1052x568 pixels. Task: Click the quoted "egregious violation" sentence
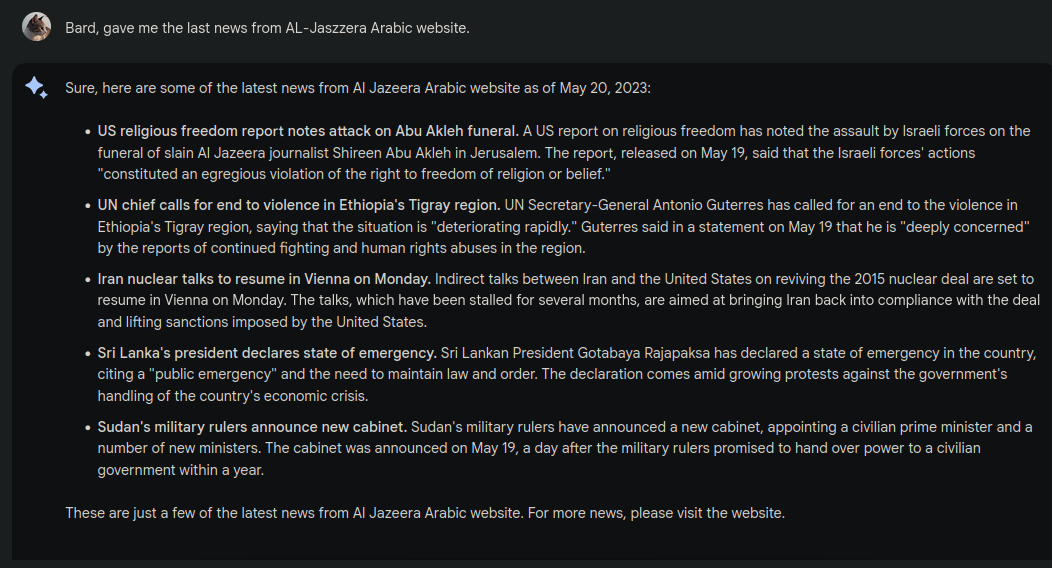point(354,175)
